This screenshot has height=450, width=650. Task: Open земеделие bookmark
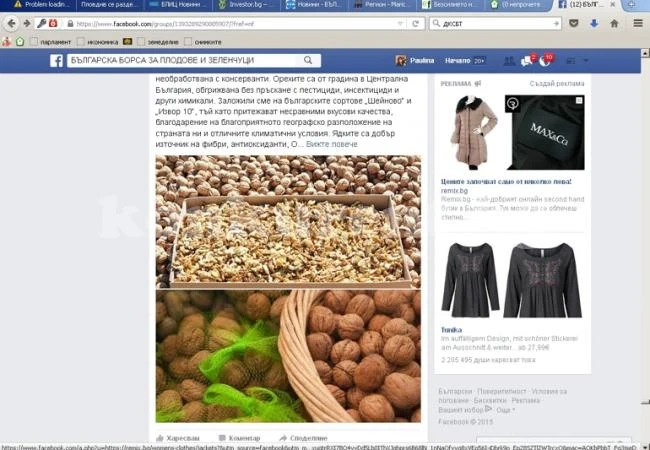coord(158,42)
